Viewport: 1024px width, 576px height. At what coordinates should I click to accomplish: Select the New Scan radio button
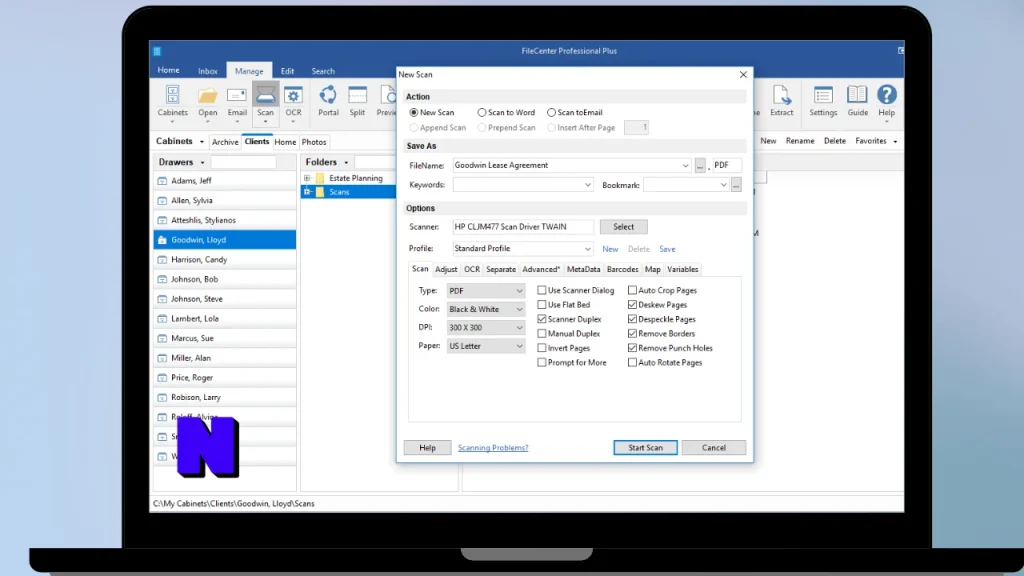click(414, 112)
